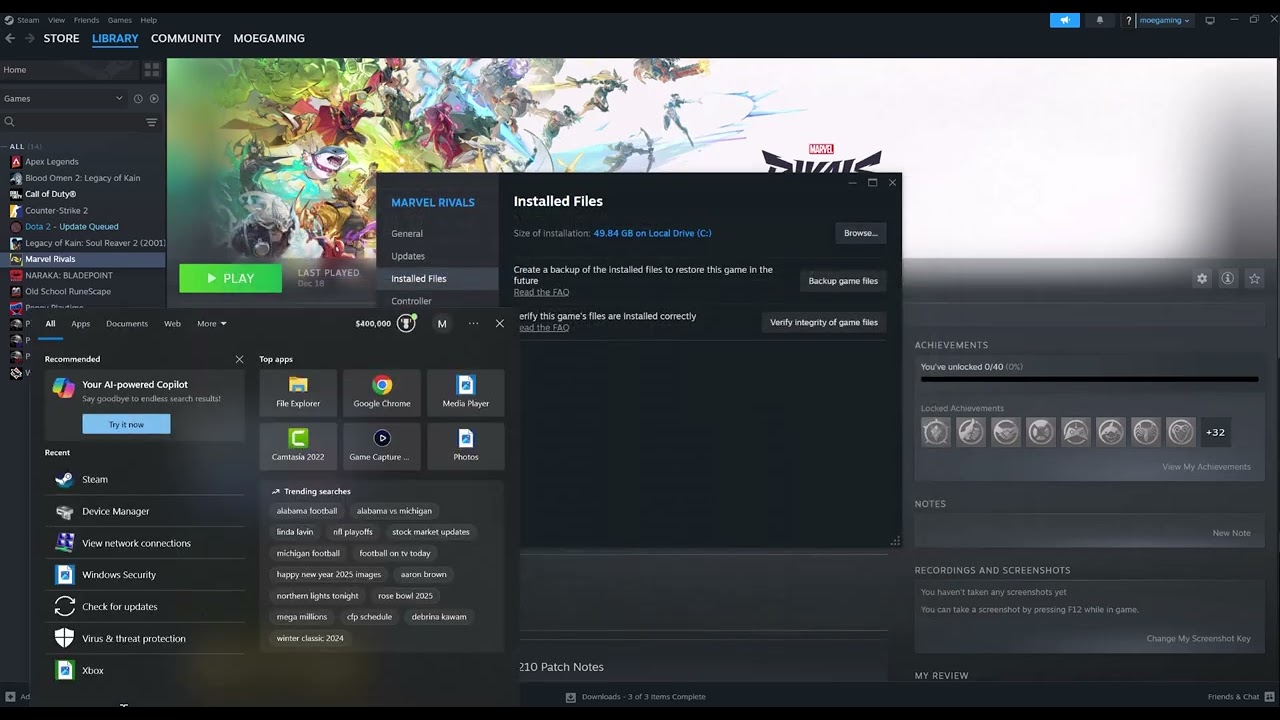Add to favorites with the star icon
The width and height of the screenshot is (1280, 720).
pyautogui.click(x=1254, y=279)
